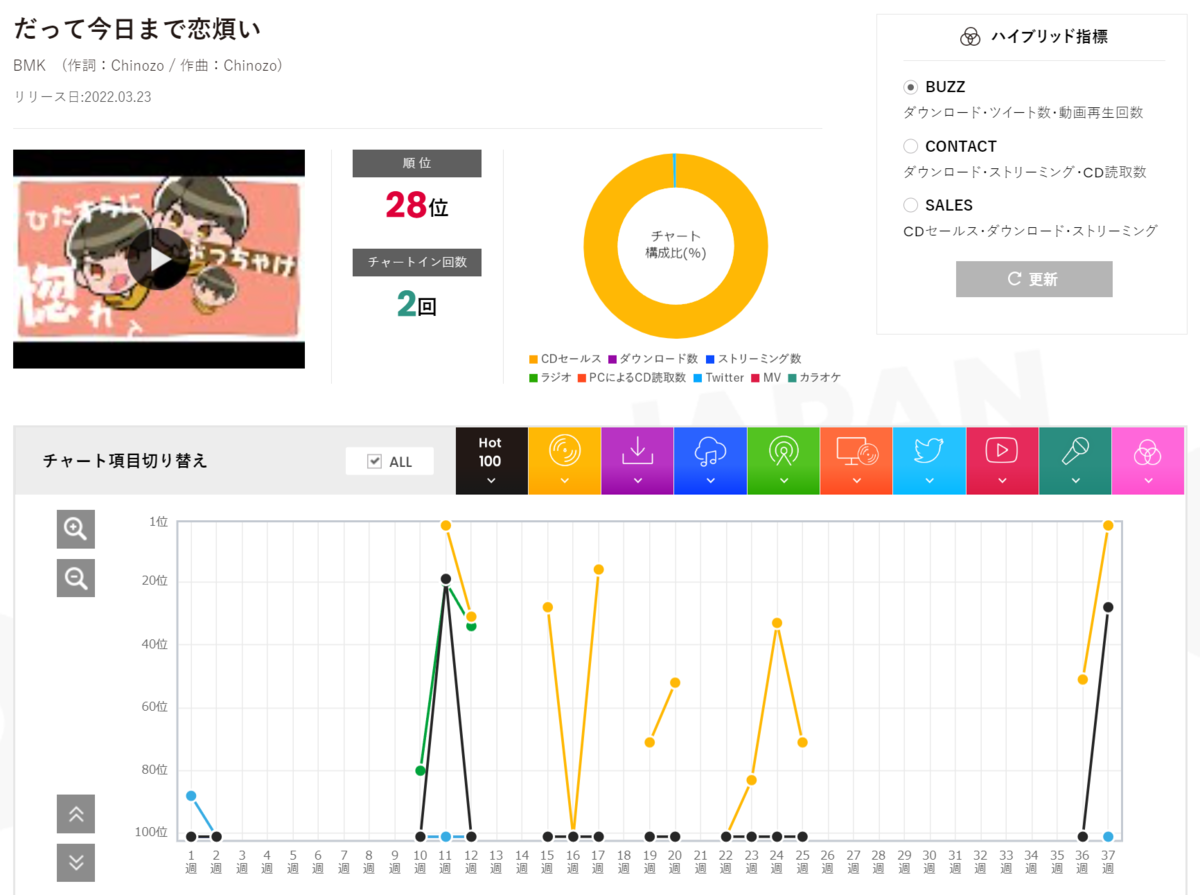Viewport: 1200px width, 895px height.
Task: Zoom in on the chart
Action: (76, 529)
